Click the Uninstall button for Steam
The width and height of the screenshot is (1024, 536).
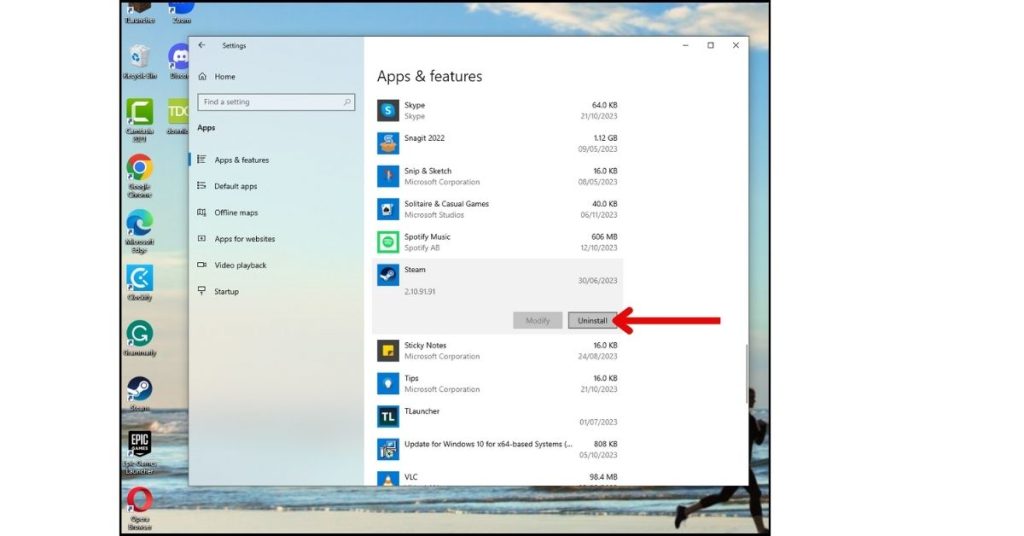pos(592,321)
